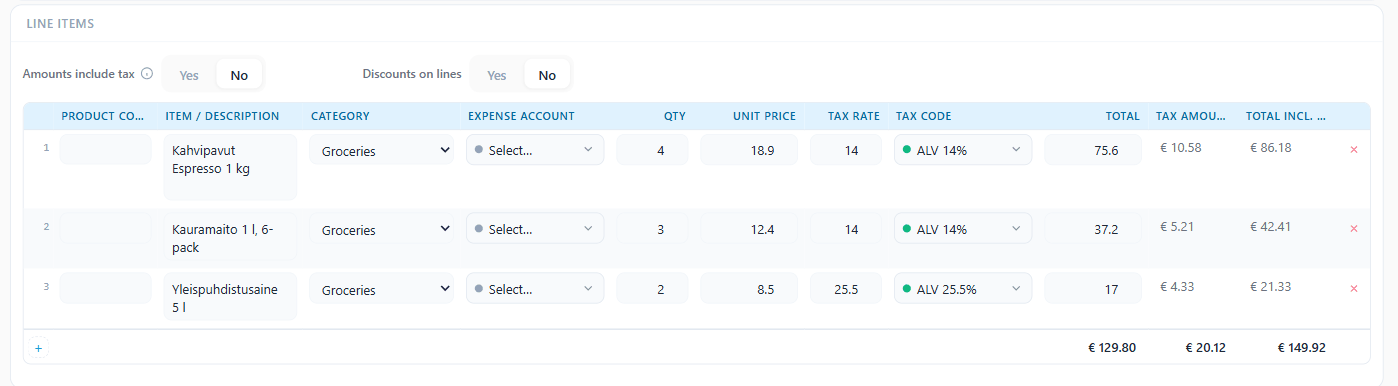Open Expense Account selector for Kauramaito row

[535, 229]
